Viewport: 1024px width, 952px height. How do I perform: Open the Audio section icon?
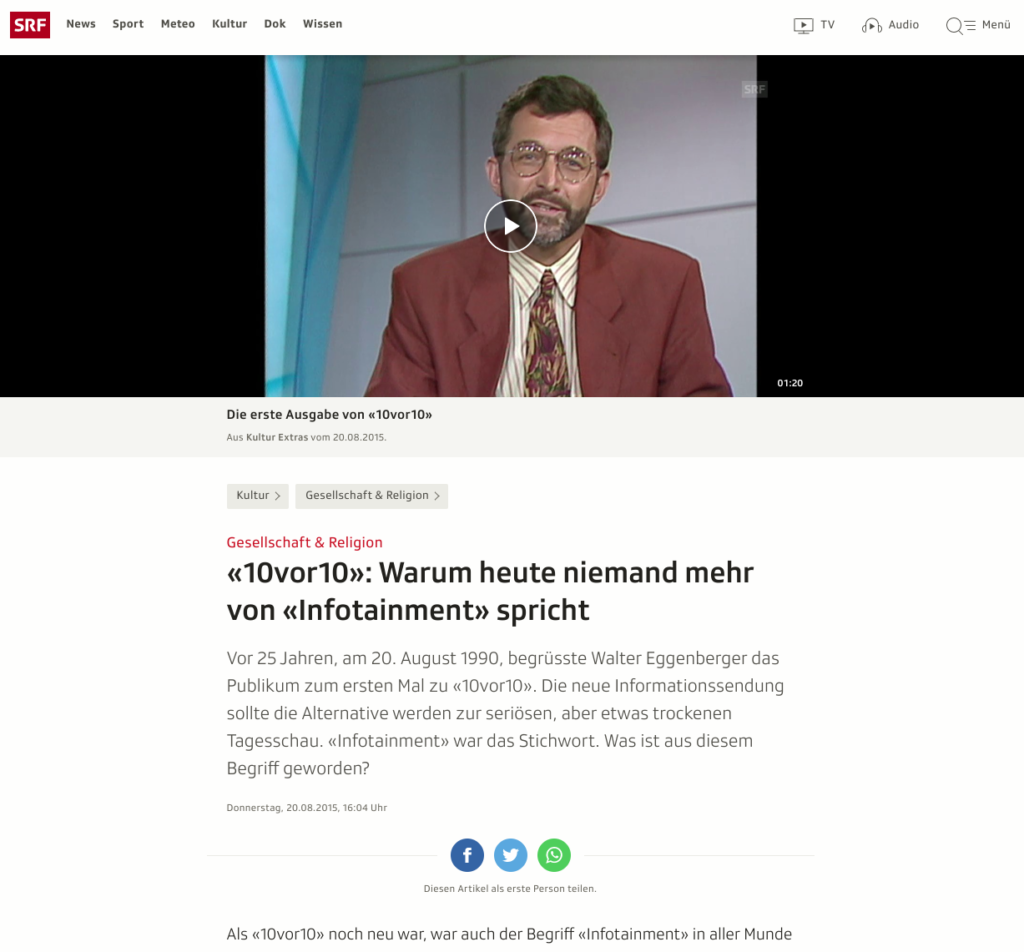[872, 25]
